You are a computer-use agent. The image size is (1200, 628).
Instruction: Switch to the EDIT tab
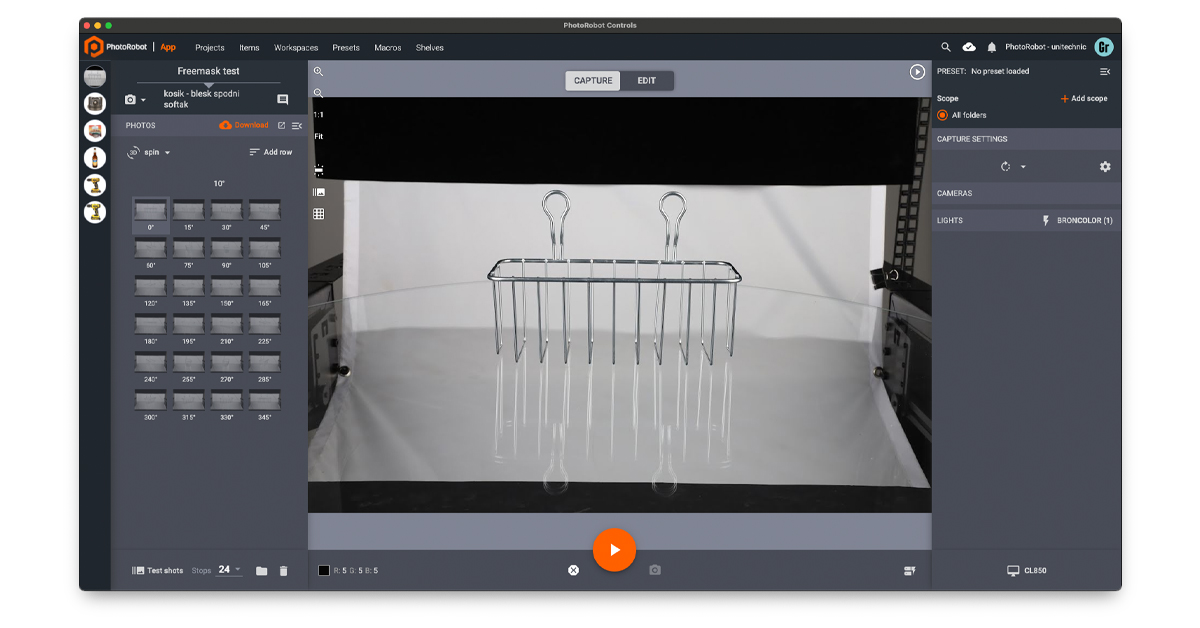pos(646,80)
